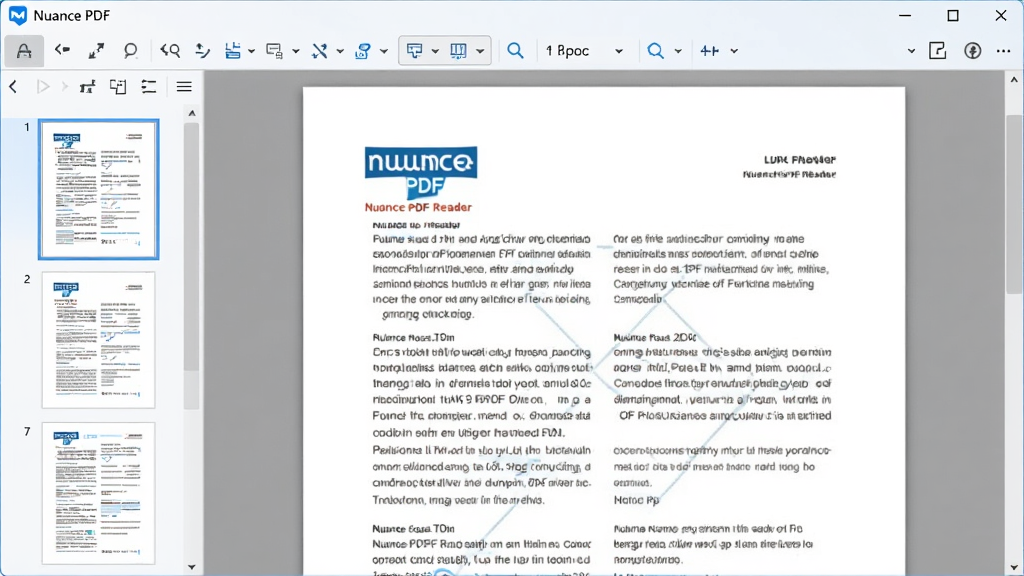The width and height of the screenshot is (1024, 576).
Task: Click the form window icon
Action: [x=274, y=51]
